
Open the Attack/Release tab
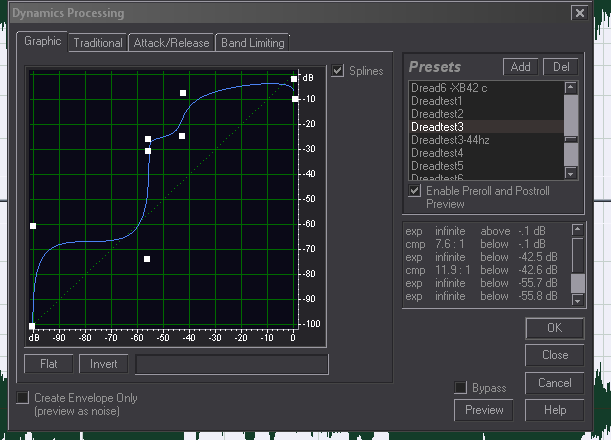[x=173, y=43]
